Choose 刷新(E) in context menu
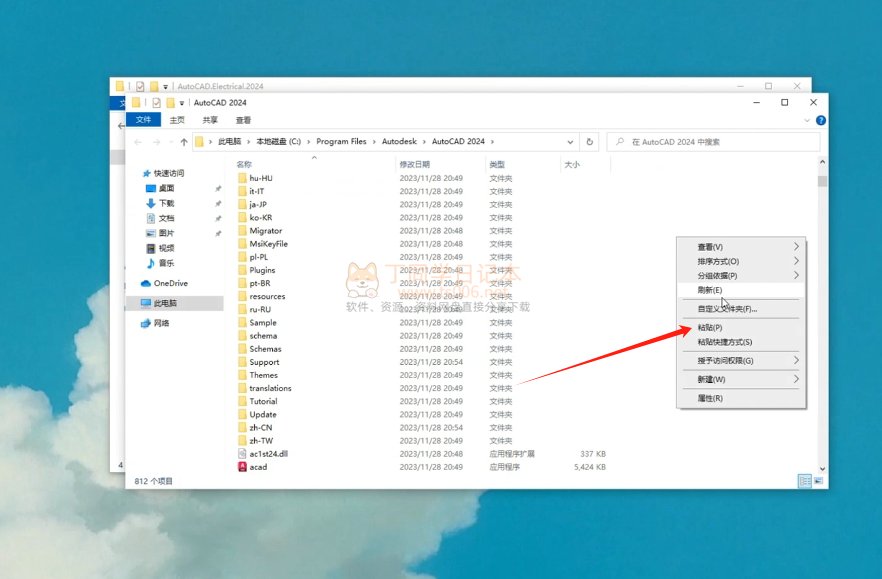 tap(741, 290)
